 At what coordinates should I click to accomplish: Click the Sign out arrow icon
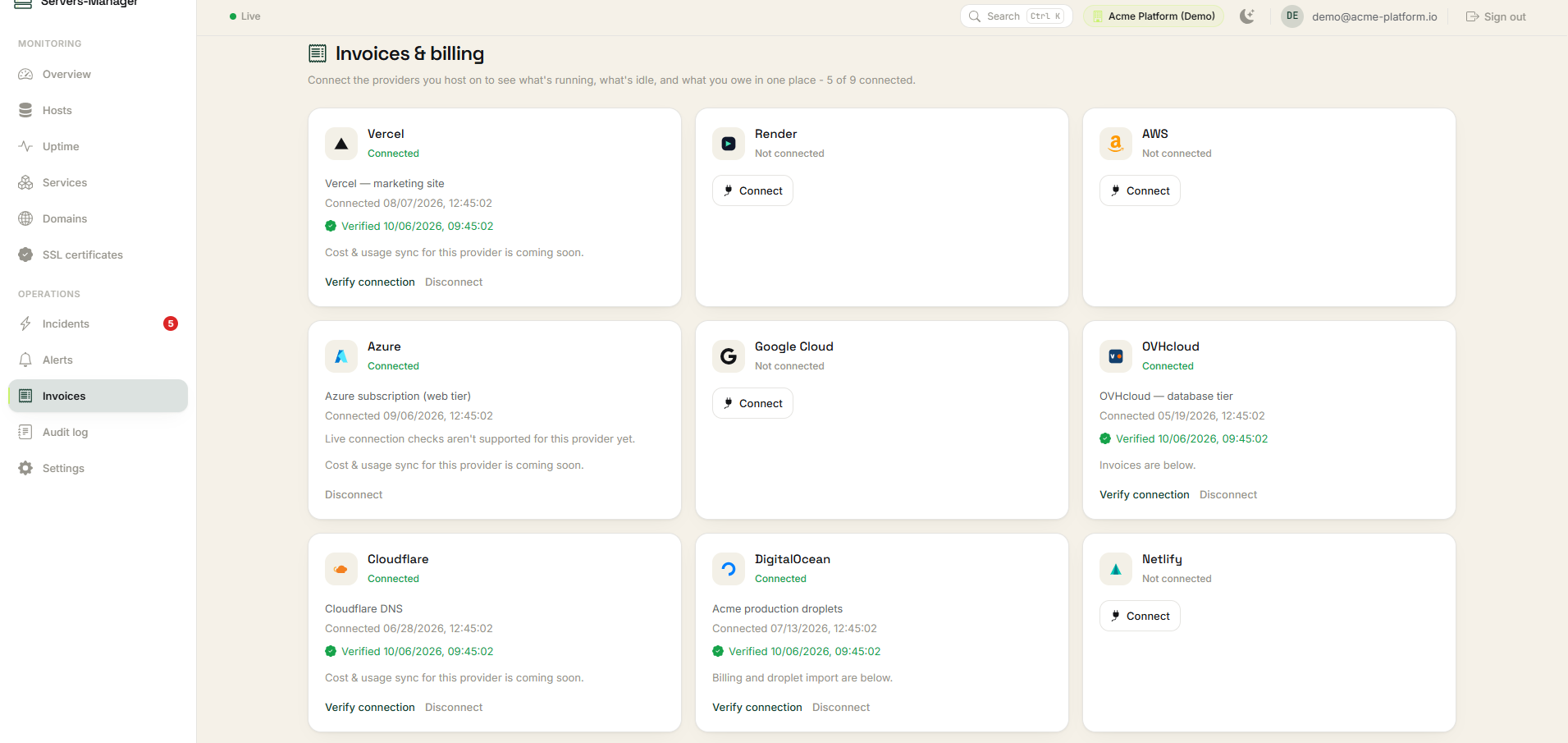pyautogui.click(x=1473, y=16)
